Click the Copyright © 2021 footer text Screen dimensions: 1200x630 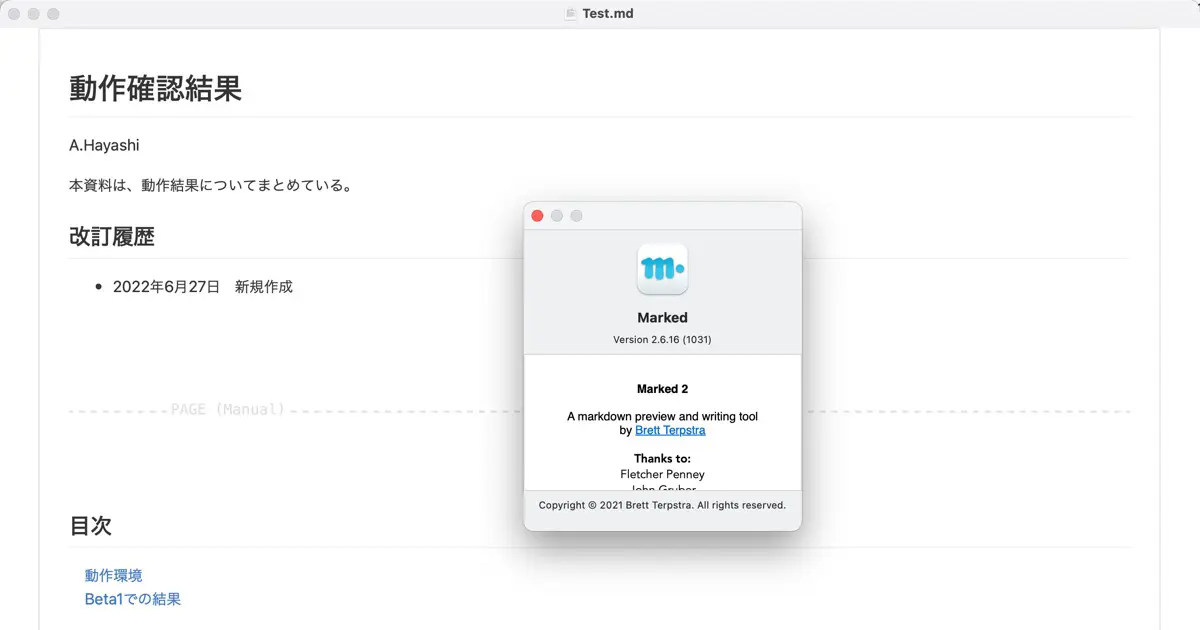tap(662, 505)
